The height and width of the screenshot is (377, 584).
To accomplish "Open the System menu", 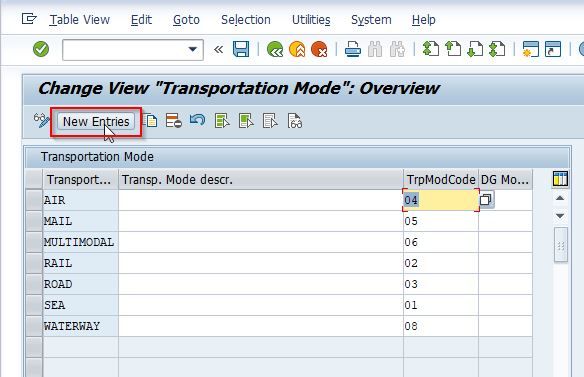I will coord(371,20).
